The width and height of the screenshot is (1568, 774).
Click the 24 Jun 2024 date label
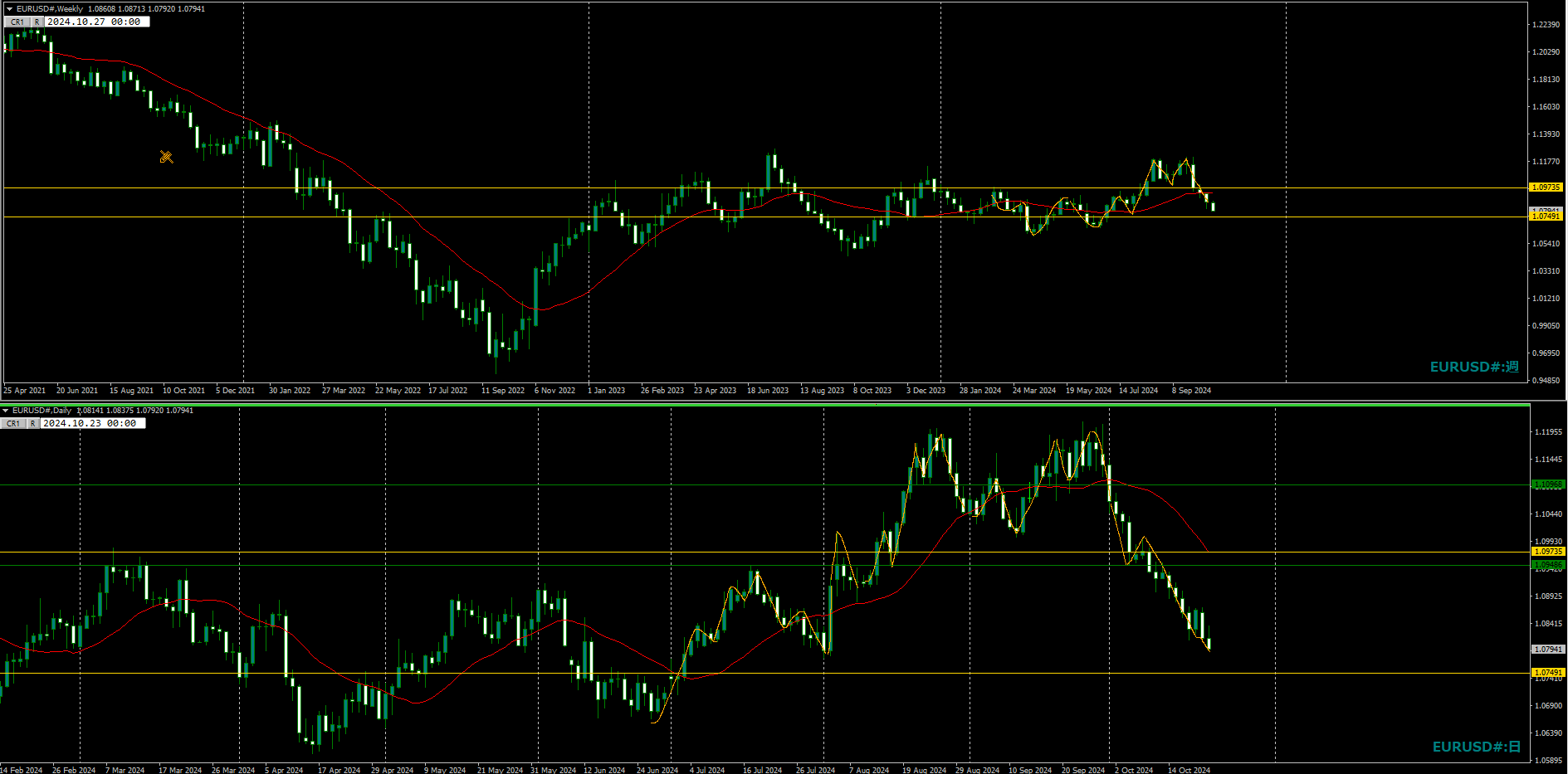coord(657,771)
